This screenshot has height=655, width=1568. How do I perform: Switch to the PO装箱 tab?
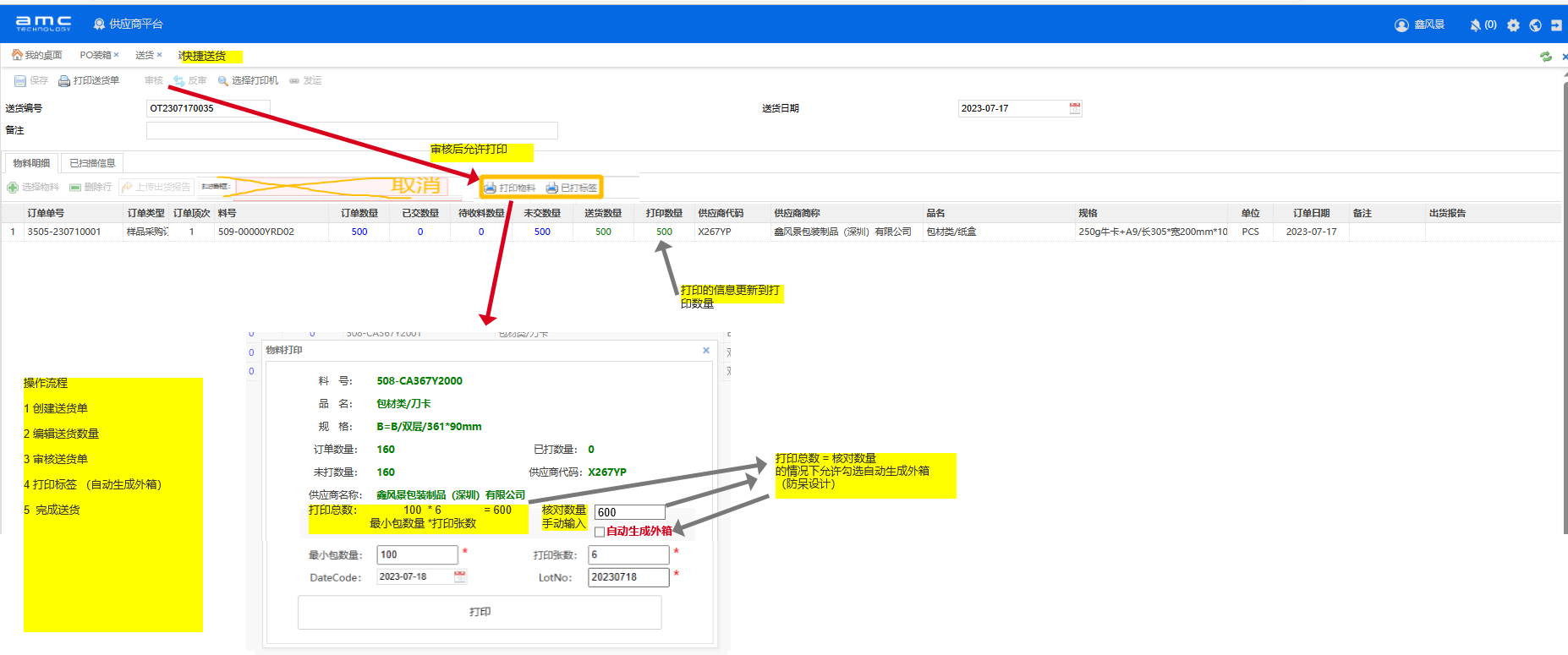pos(95,55)
